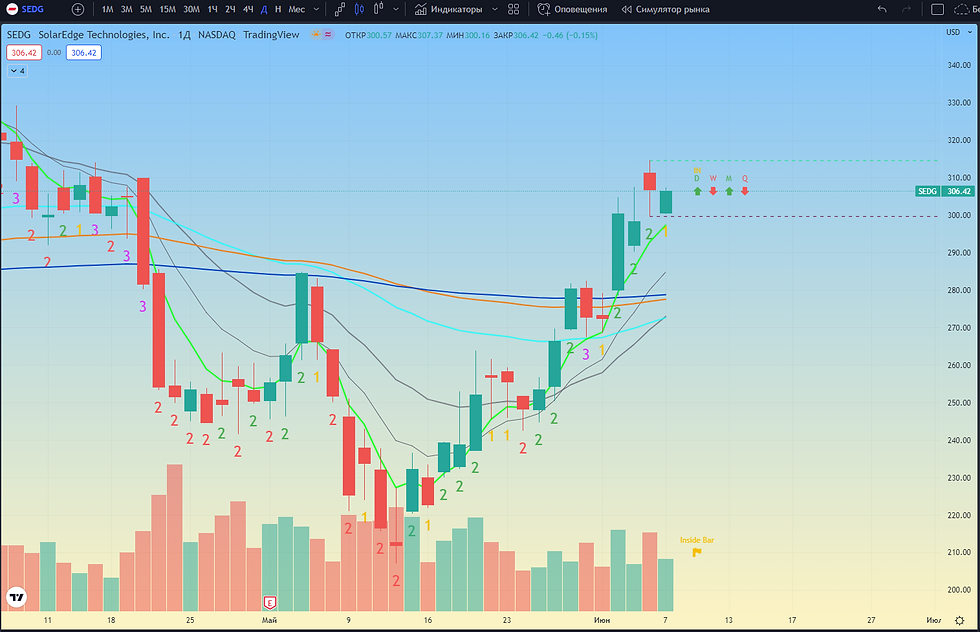The image size is (980, 632).
Task: Click the Q timeframe red down arrow
Action: (745, 191)
